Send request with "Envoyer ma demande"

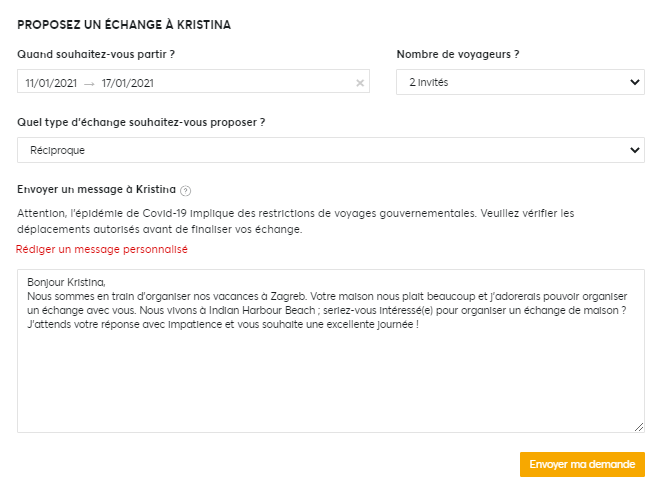pos(582,464)
